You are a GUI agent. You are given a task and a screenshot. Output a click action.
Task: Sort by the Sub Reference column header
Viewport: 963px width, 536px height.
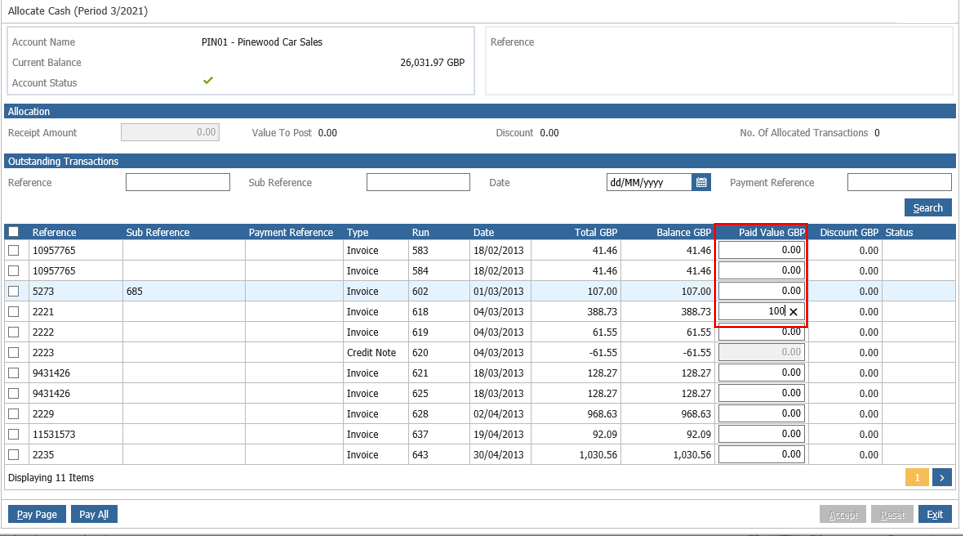[x=158, y=232]
